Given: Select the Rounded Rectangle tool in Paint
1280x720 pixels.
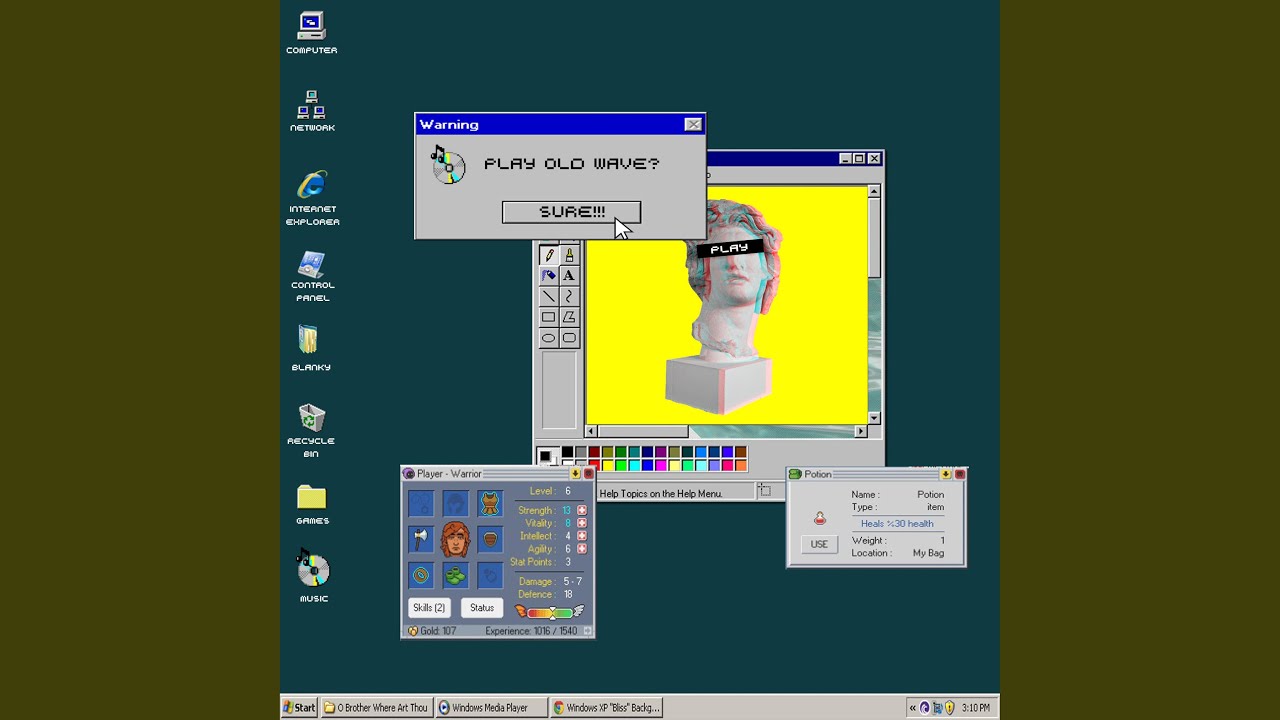Looking at the screenshot, I should coord(569,338).
